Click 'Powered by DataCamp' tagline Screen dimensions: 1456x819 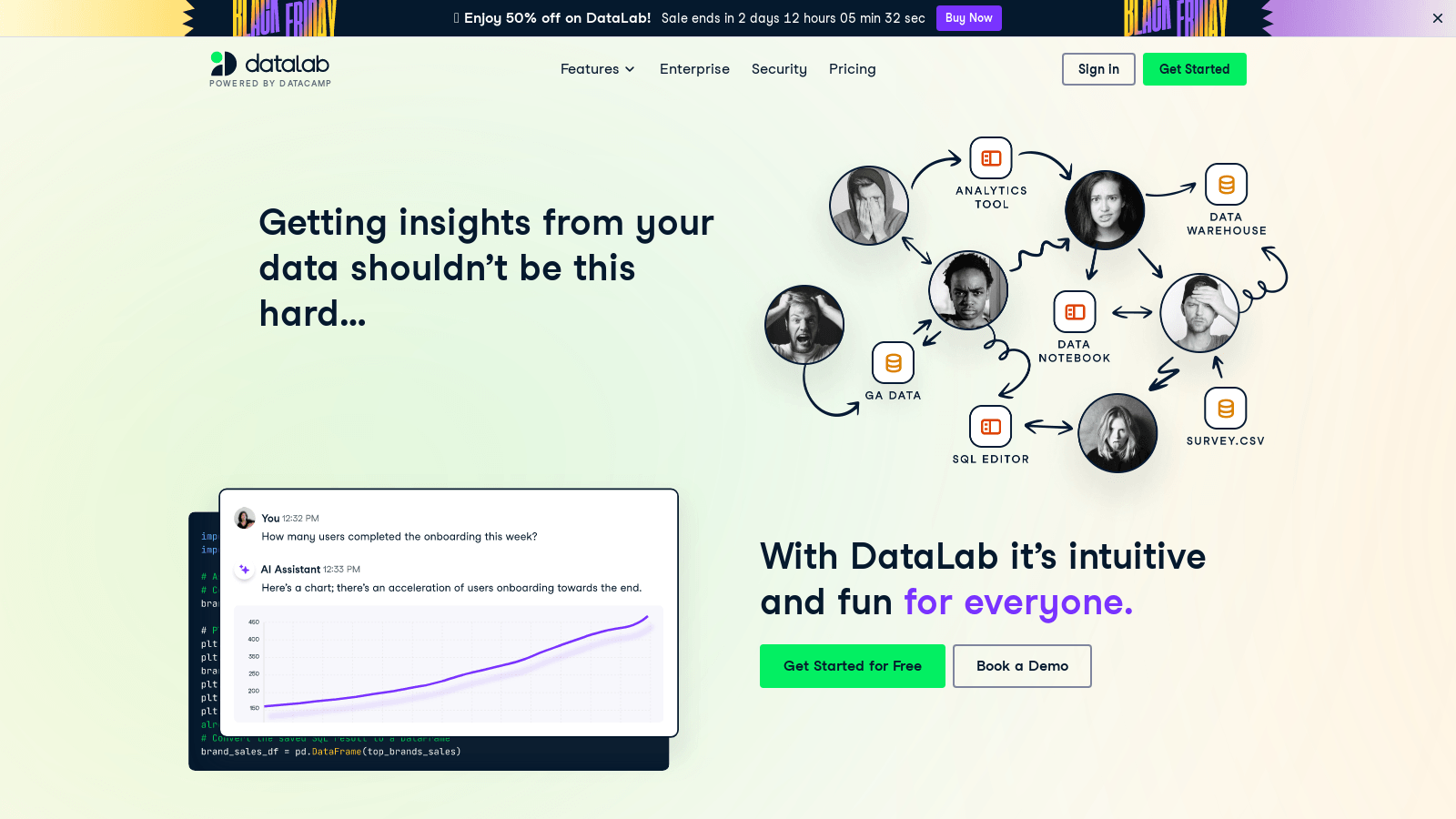[x=270, y=84]
